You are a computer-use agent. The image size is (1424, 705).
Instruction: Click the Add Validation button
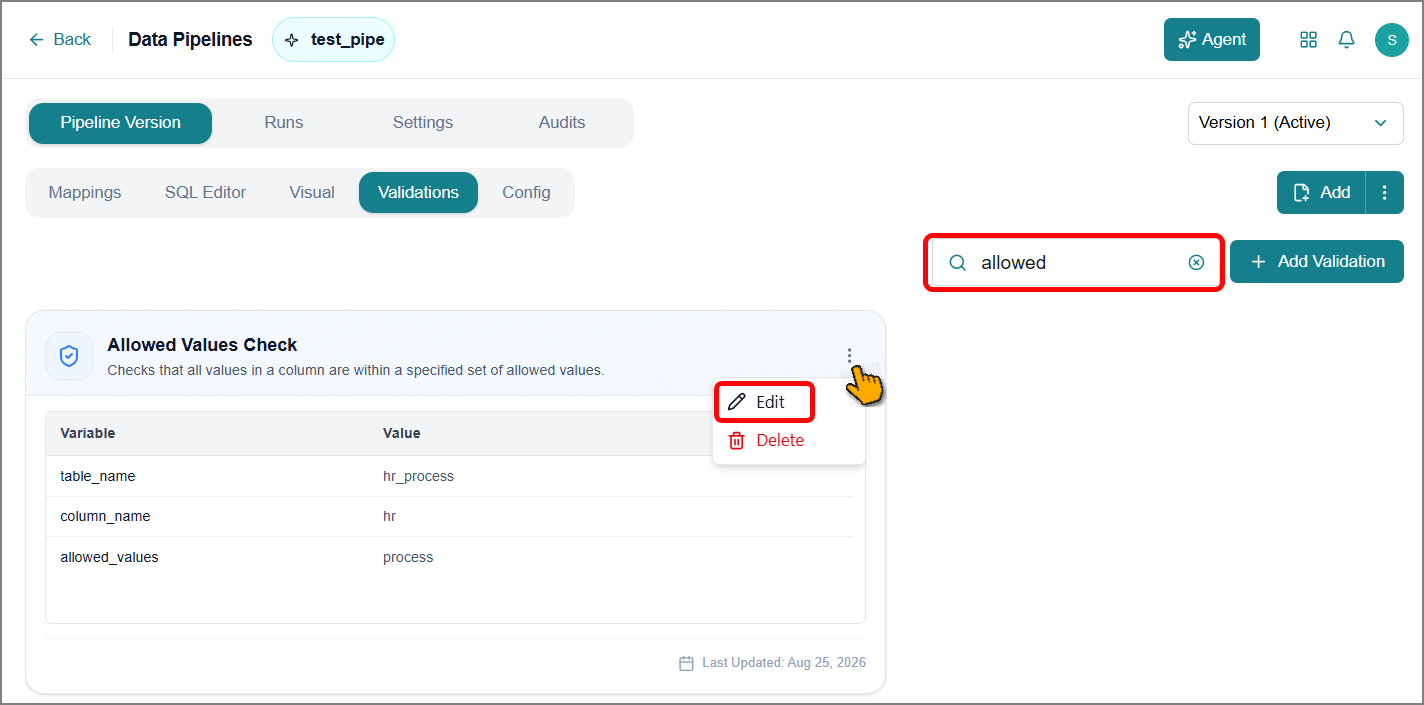pos(1317,262)
